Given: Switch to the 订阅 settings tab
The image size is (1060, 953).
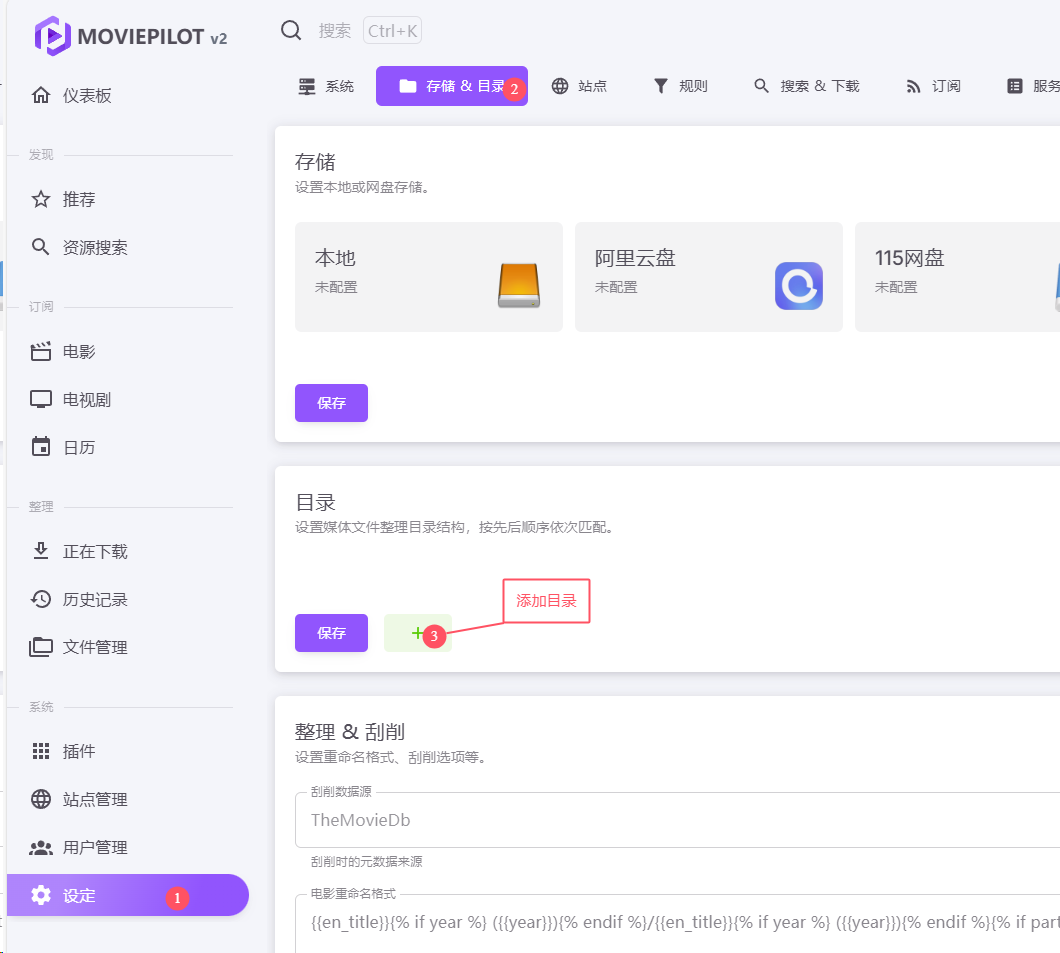Looking at the screenshot, I should click(934, 86).
